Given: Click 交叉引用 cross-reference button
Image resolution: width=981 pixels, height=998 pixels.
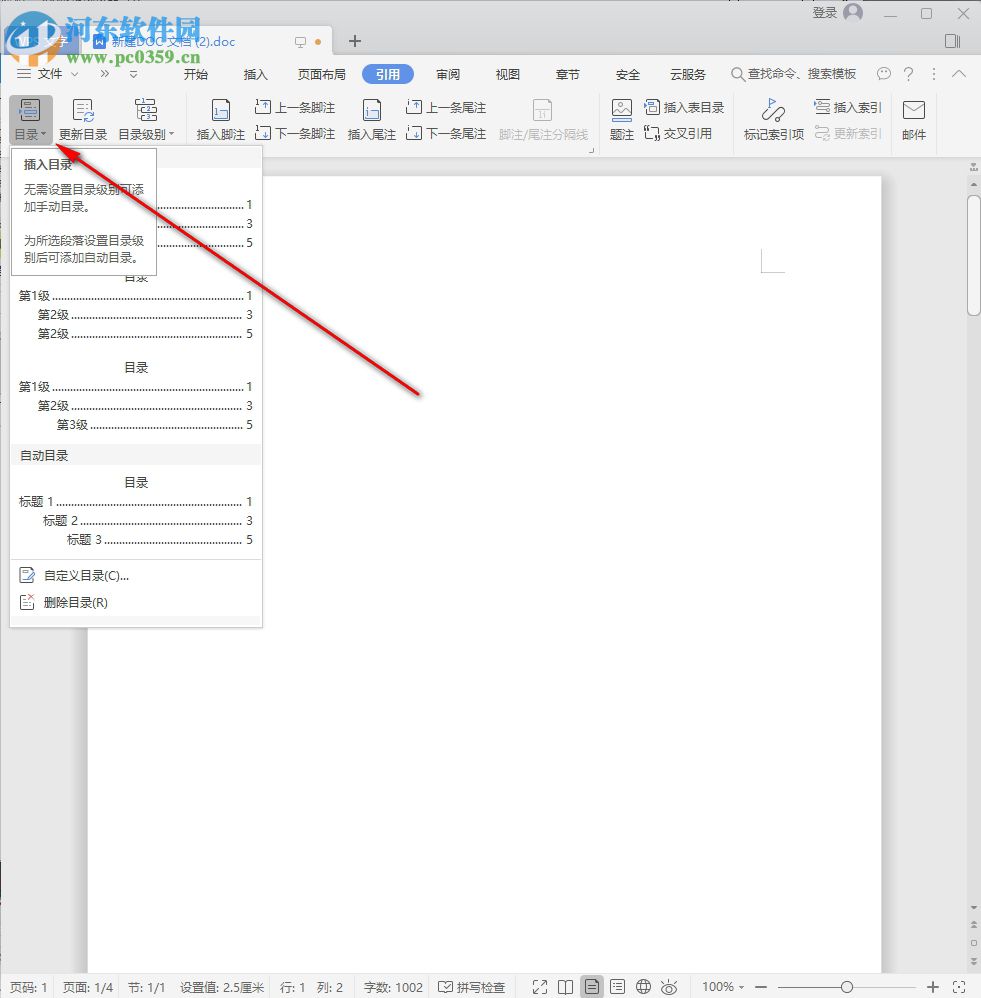Looking at the screenshot, I should pos(678,134).
